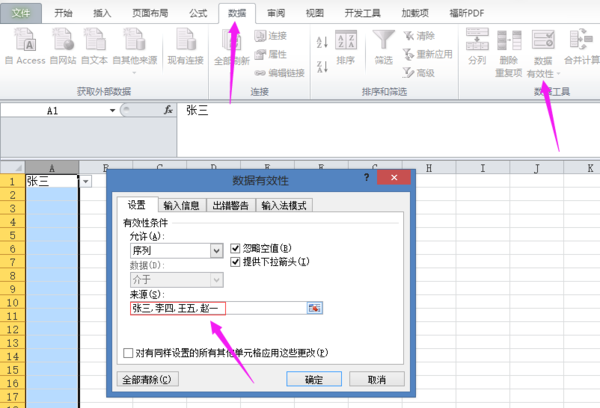Toggle 提供下拉箭头 checkbox
This screenshot has height=408, width=600.
235,262
